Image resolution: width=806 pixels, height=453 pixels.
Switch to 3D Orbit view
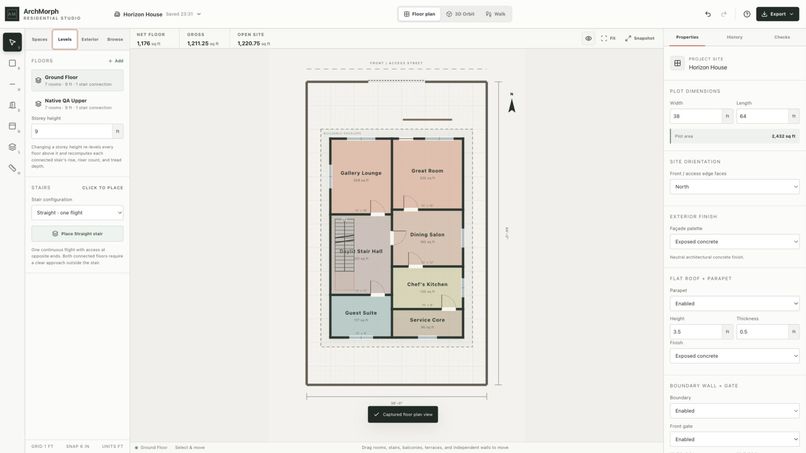coord(460,14)
